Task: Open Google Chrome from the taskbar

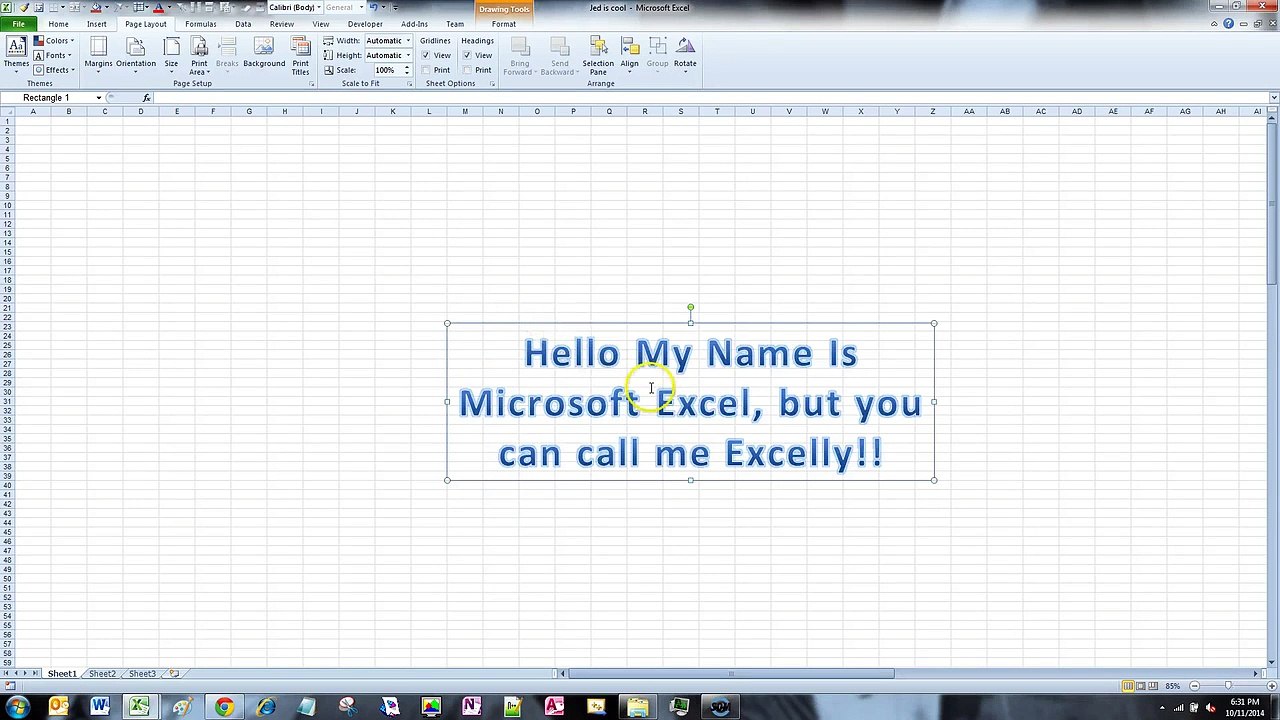Action: (x=224, y=707)
